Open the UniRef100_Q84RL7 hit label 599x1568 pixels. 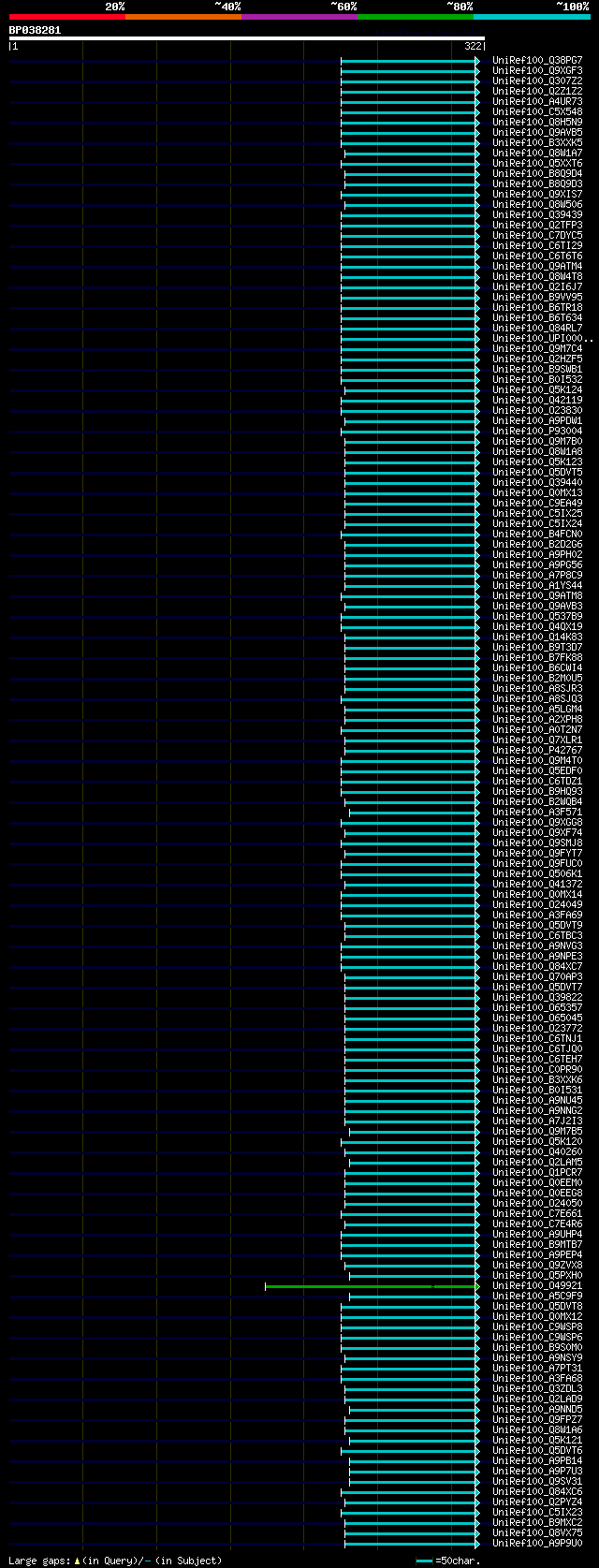537,329
